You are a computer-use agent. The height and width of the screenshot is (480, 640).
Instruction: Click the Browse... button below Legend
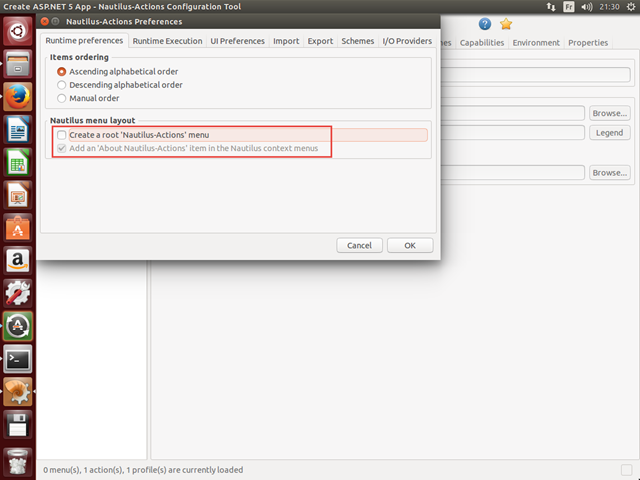point(610,173)
